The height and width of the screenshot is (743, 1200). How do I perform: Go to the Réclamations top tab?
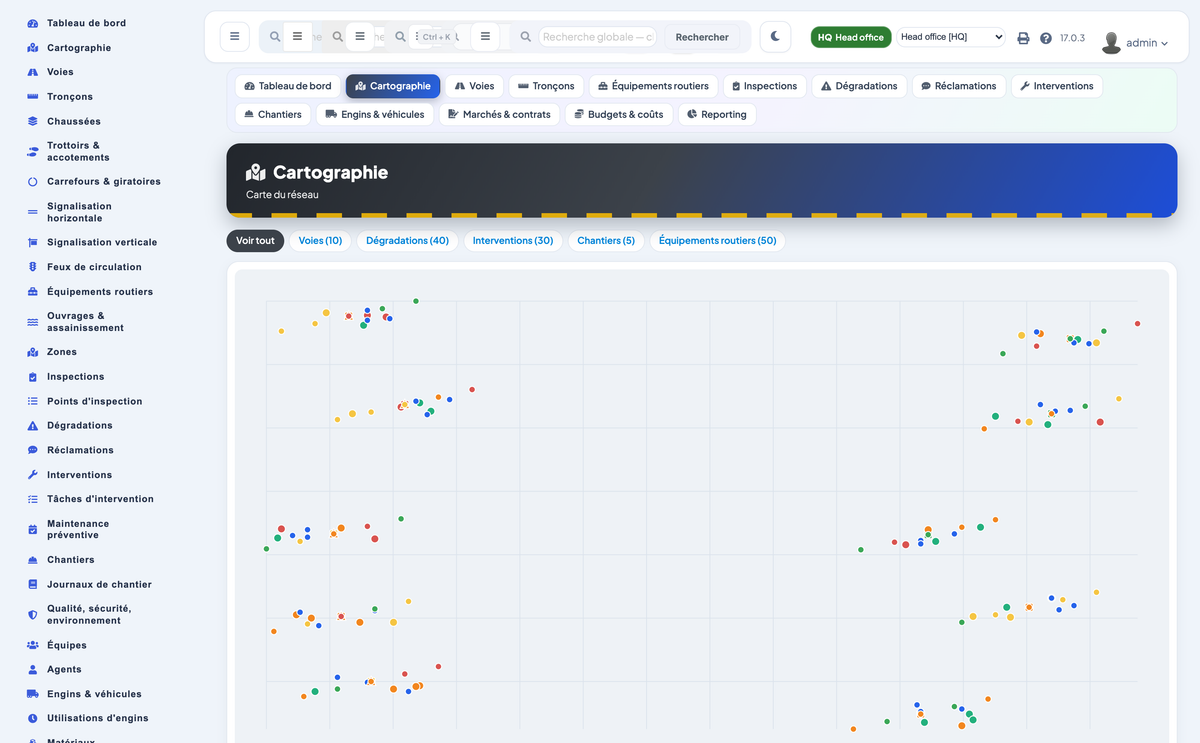point(959,86)
